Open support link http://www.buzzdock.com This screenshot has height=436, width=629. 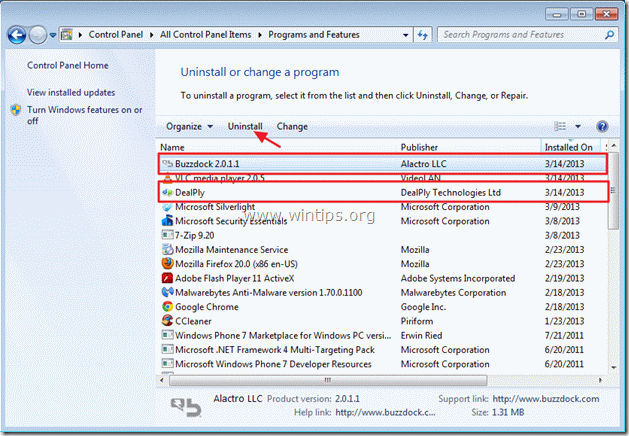pyautogui.click(x=546, y=399)
